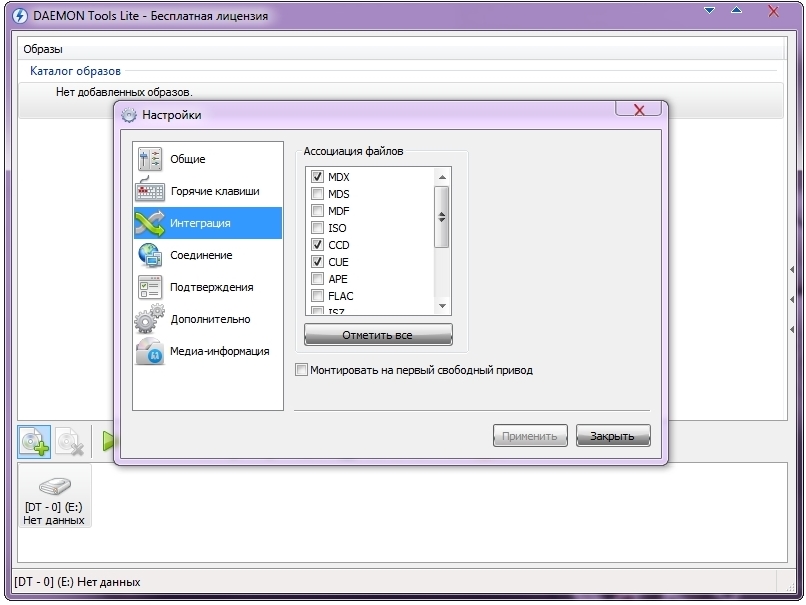
Task: Click the Remove image disc icon
Action: 69,442
